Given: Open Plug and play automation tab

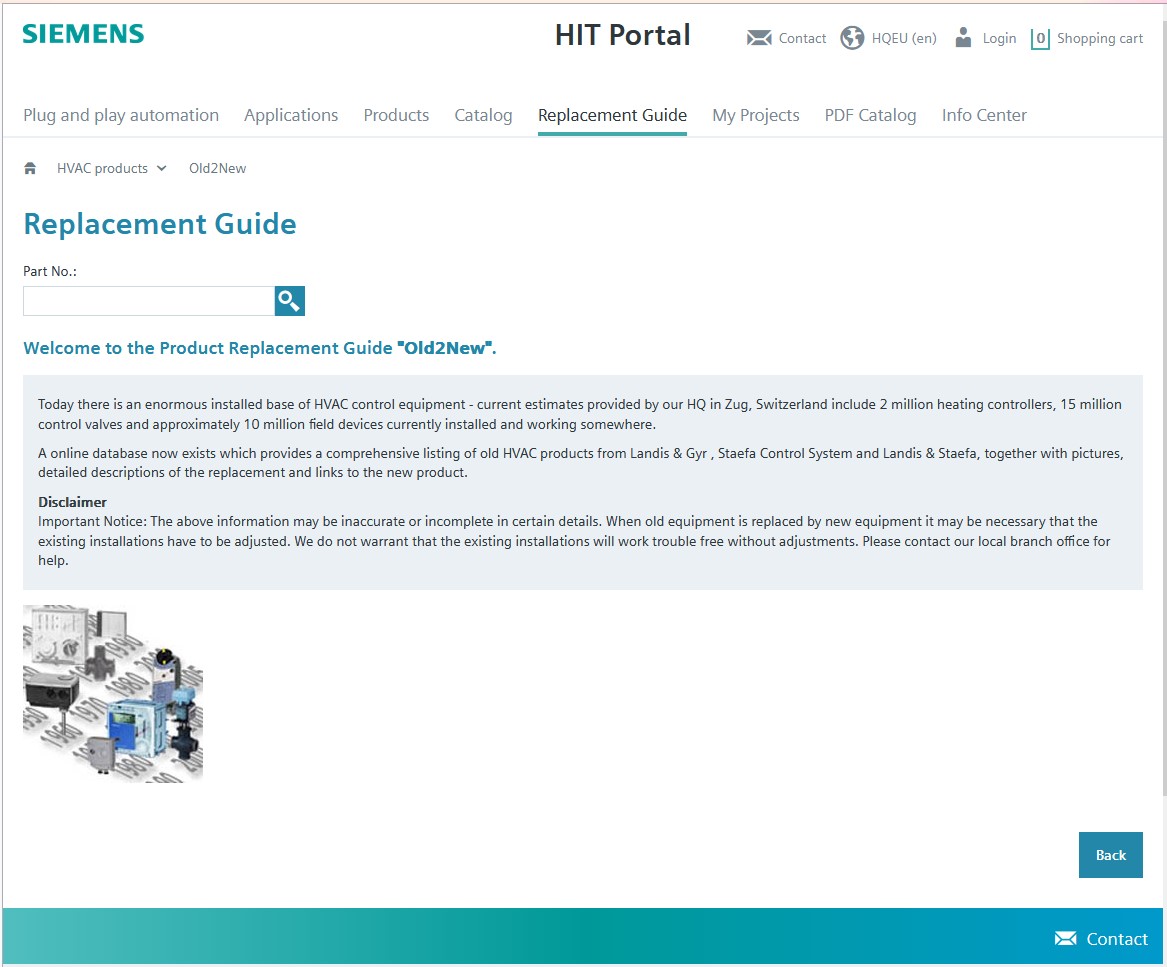Looking at the screenshot, I should point(121,115).
